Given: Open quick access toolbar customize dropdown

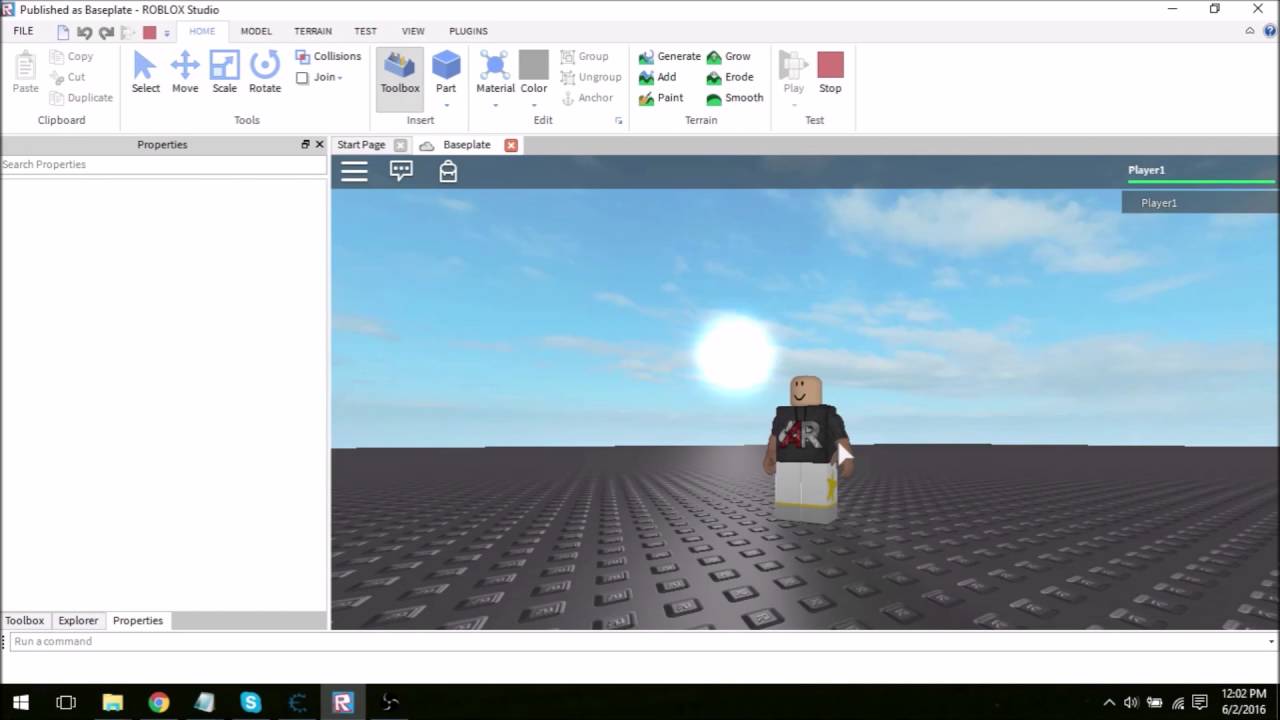Looking at the screenshot, I should coord(167,33).
